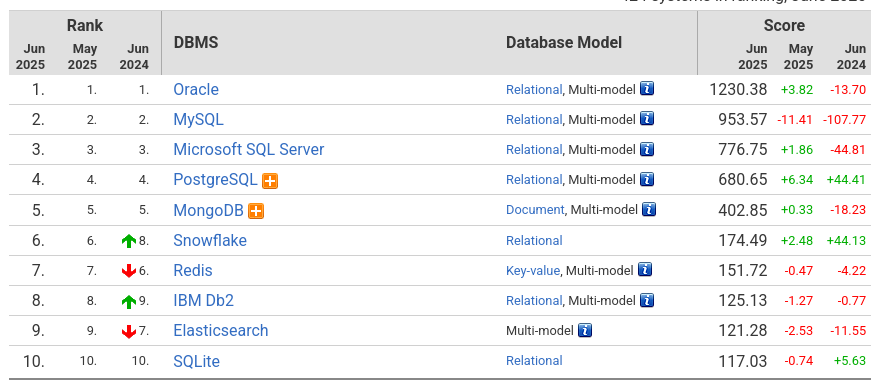
Task: Click Document model link in MongoDB row
Action: pyautogui.click(x=535, y=210)
